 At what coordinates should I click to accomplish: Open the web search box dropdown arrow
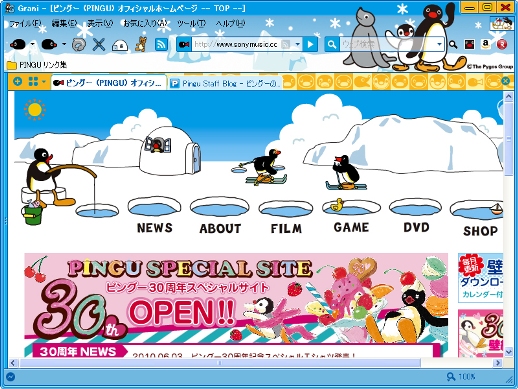[439, 44]
